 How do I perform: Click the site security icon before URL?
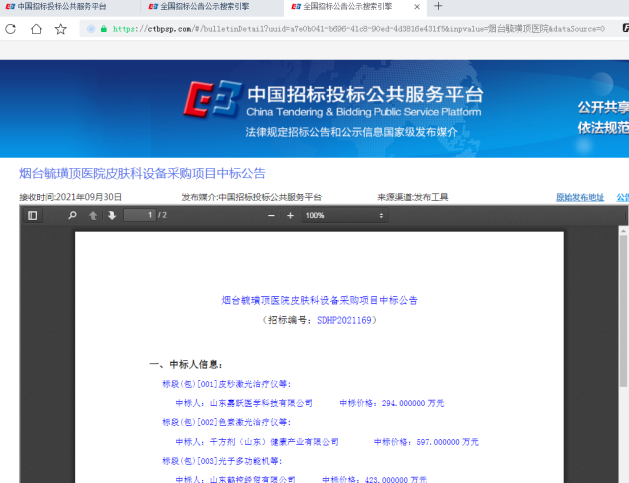[x=91, y=29]
